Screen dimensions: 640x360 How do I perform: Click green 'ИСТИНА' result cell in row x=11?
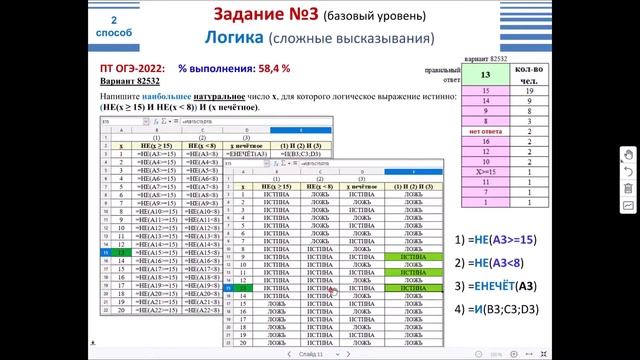pyautogui.click(x=413, y=272)
